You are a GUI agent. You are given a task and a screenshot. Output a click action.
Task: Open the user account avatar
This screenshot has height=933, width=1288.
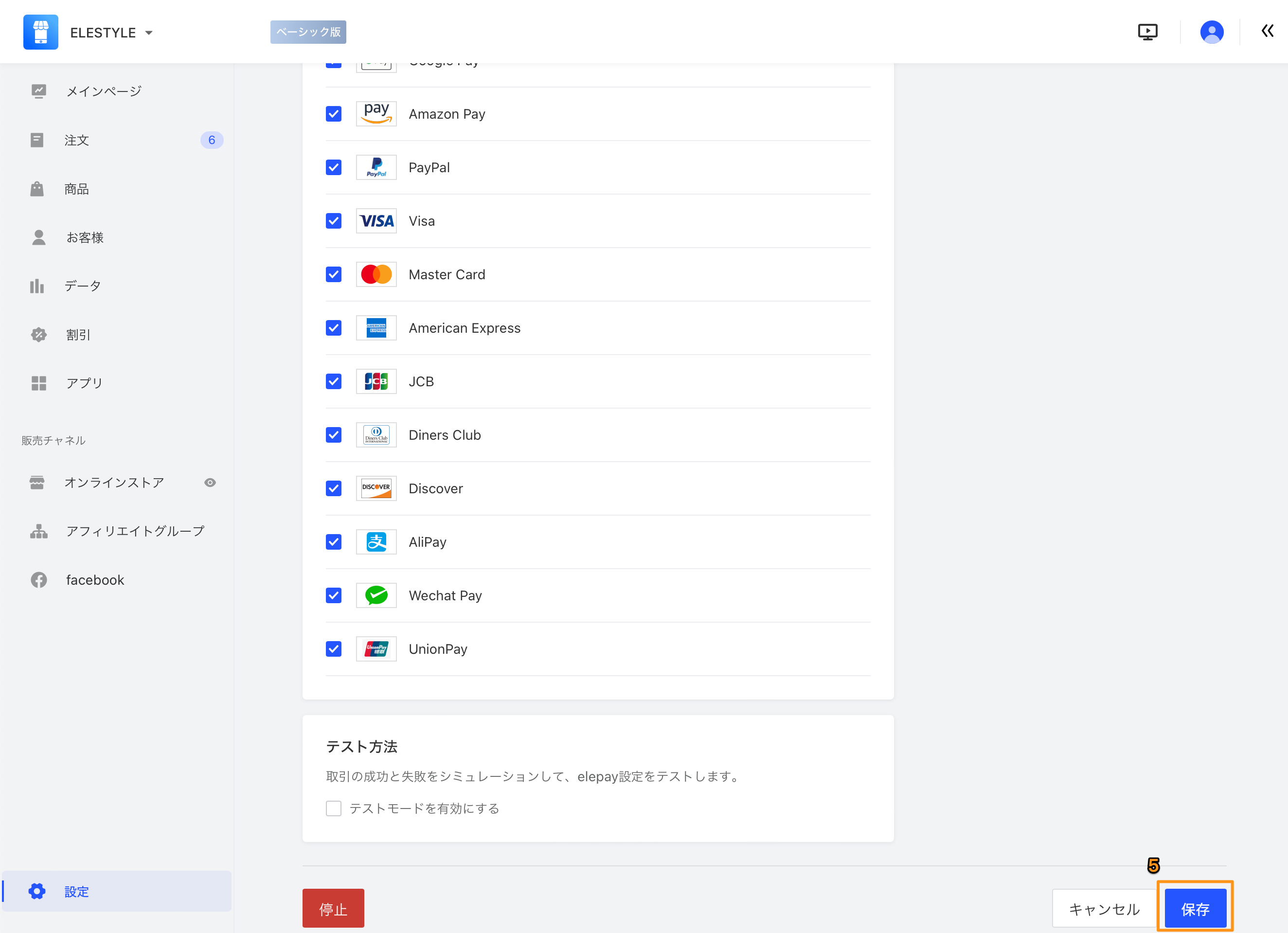(1211, 32)
